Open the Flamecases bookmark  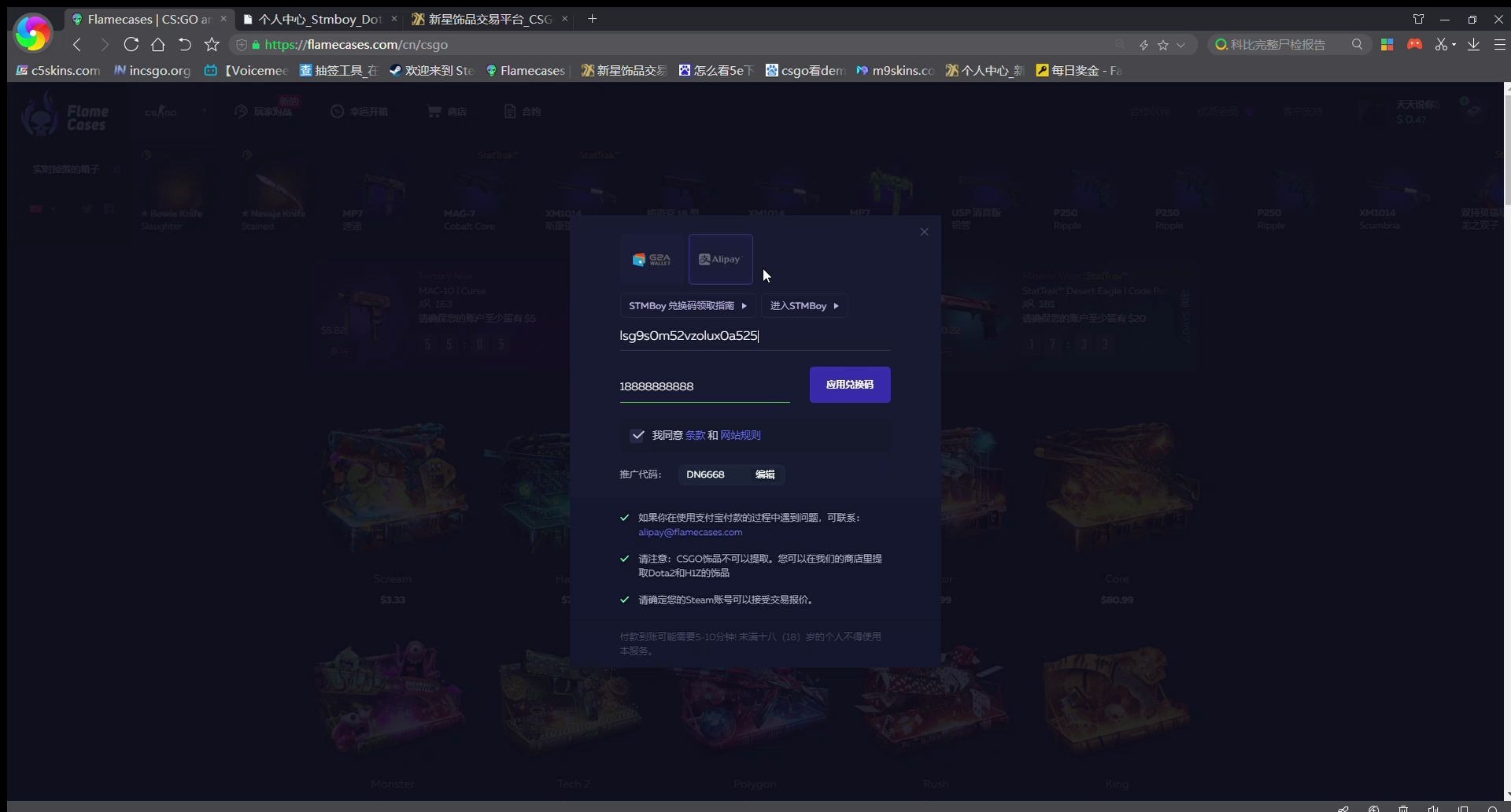(x=525, y=71)
